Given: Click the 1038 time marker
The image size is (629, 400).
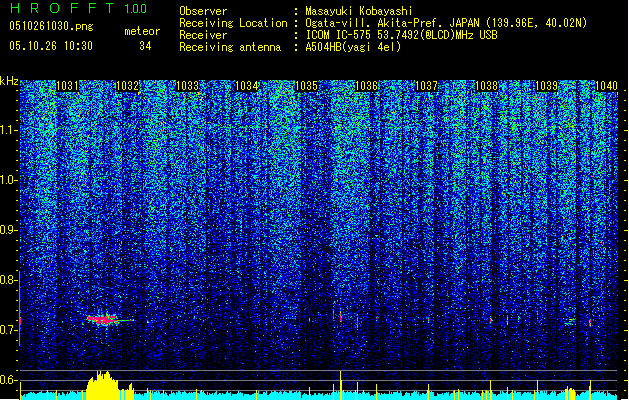Looking at the screenshot, I should coord(486,86).
